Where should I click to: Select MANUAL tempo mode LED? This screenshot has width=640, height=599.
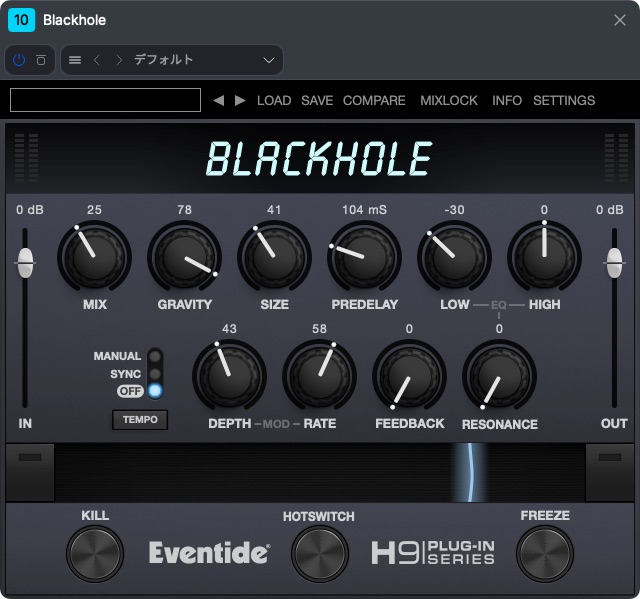[155, 356]
